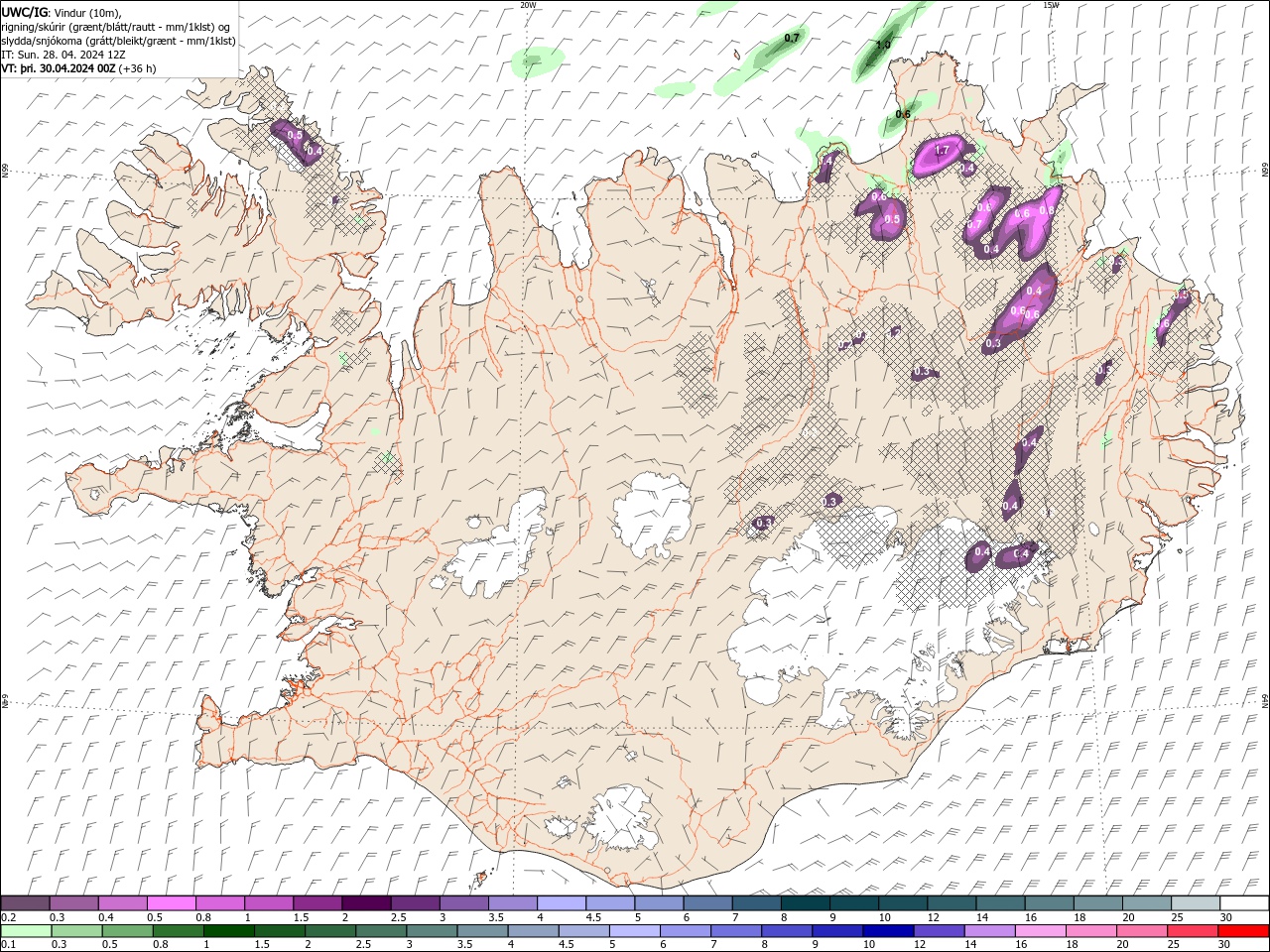Click the 'Vindur (10m)' header text
Image resolution: width=1270 pixels, height=952 pixels.
pos(87,12)
